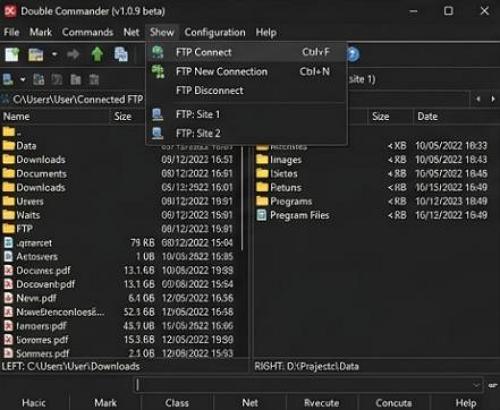The image size is (500, 410).
Task: Click the Help function button at bottom
Action: click(466, 403)
